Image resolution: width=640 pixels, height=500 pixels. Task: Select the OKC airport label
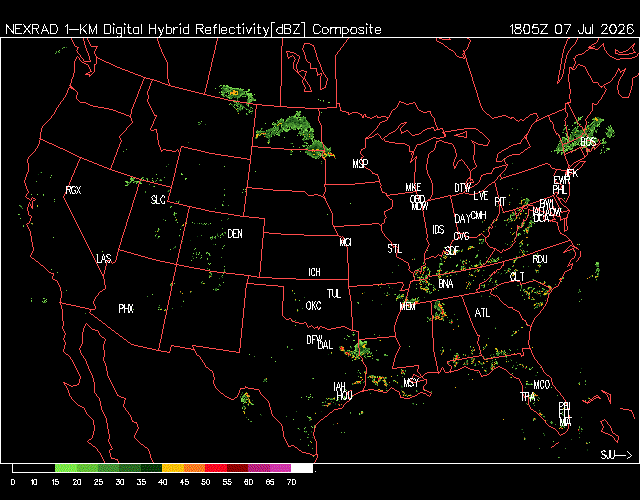313,306
